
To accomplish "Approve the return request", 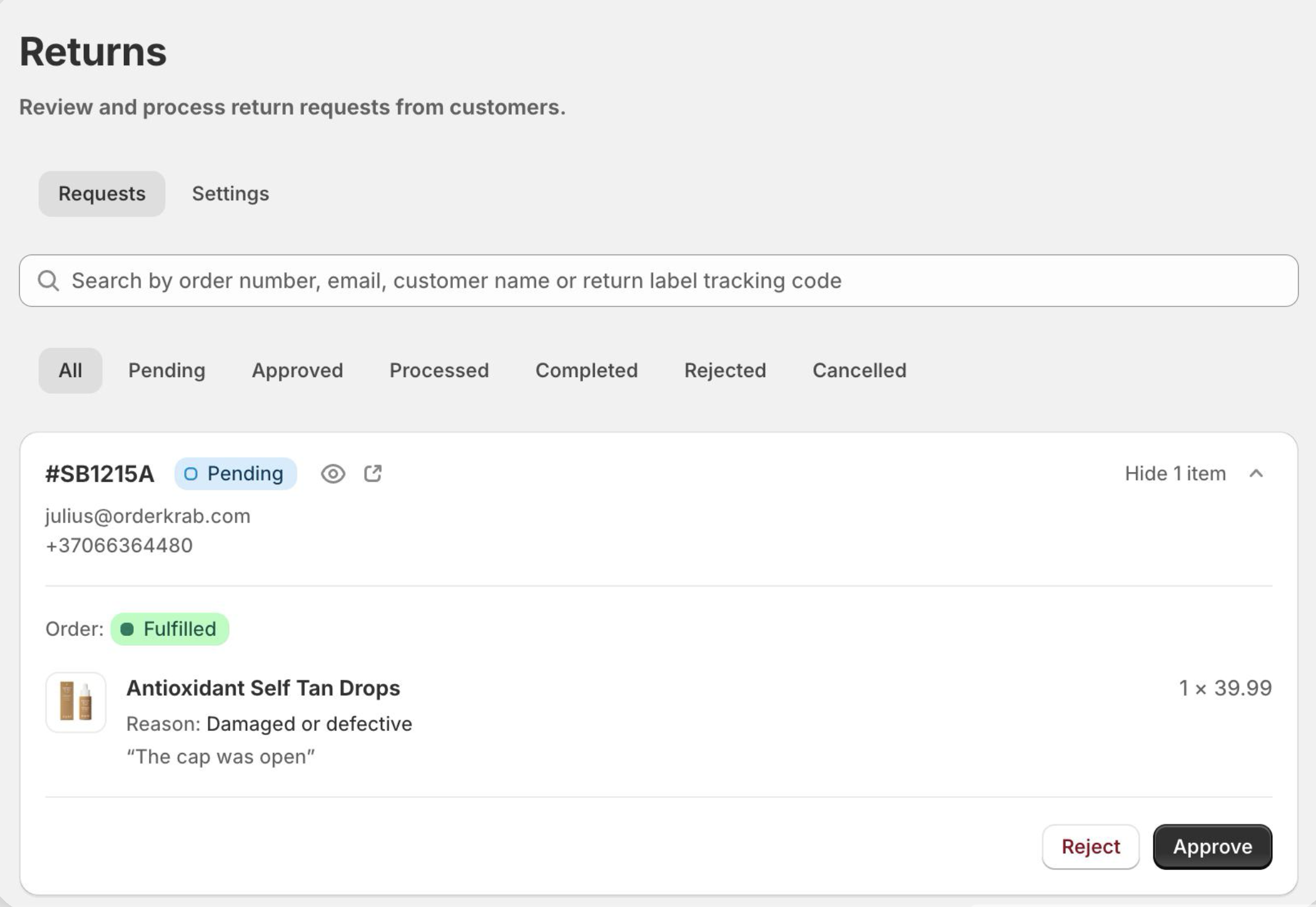I will click(1212, 847).
